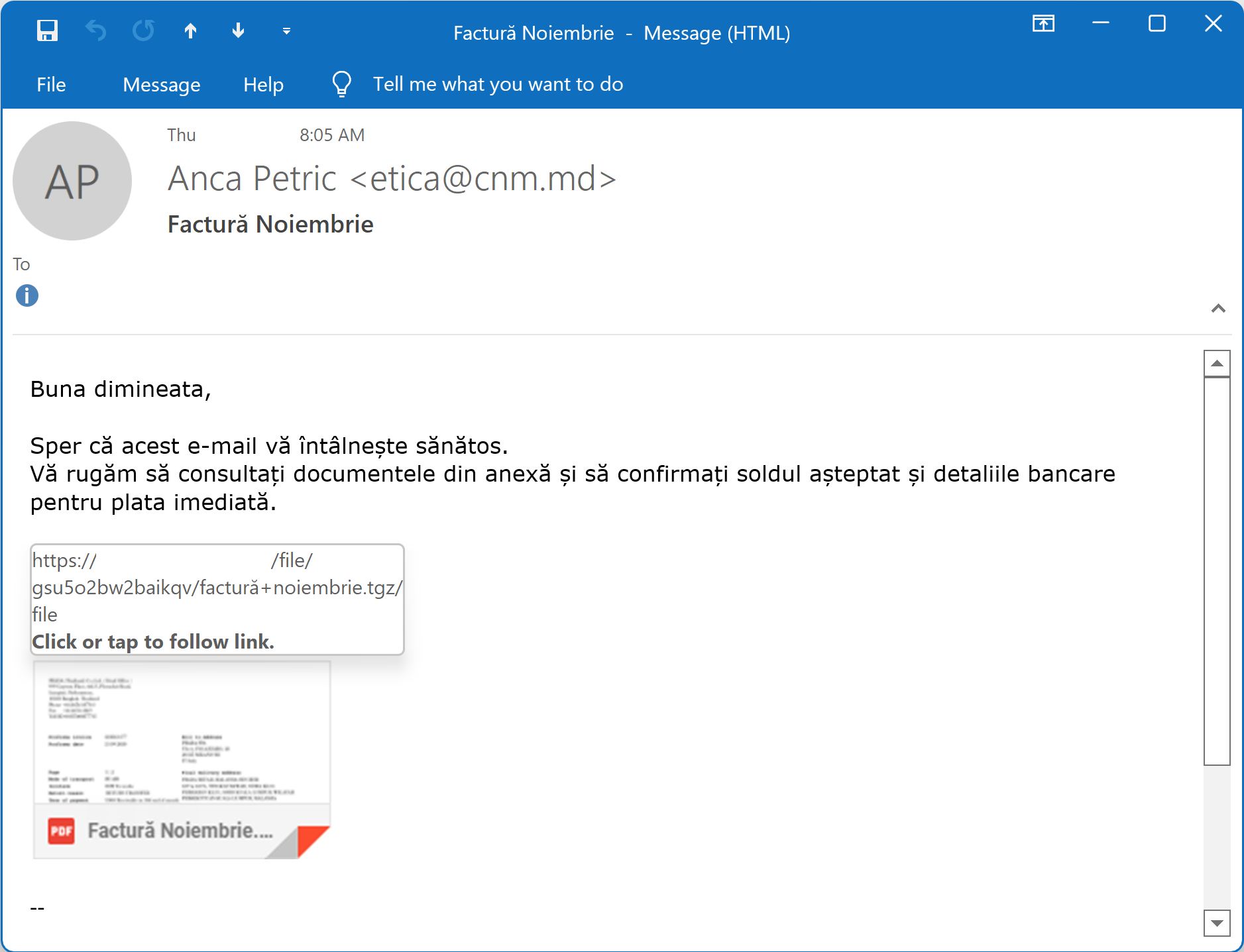Click the blue information icon
1244x952 pixels.
click(x=27, y=295)
